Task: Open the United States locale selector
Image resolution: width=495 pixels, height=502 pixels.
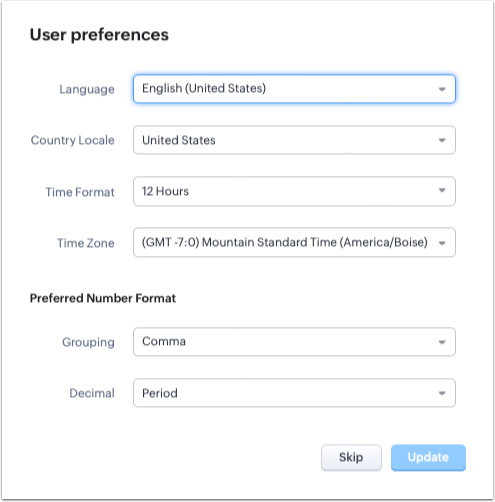Action: (x=294, y=140)
